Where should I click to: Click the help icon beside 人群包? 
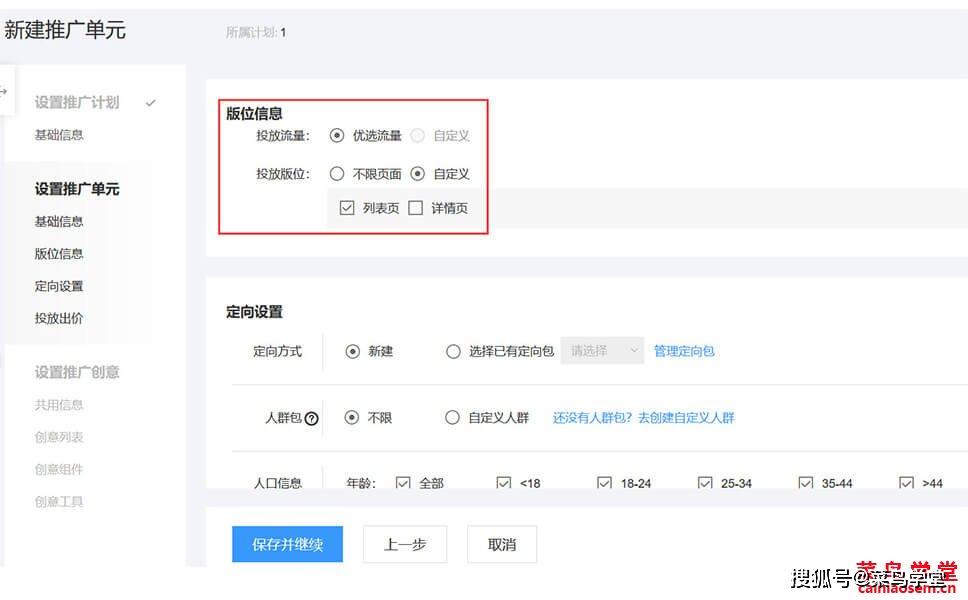point(311,419)
